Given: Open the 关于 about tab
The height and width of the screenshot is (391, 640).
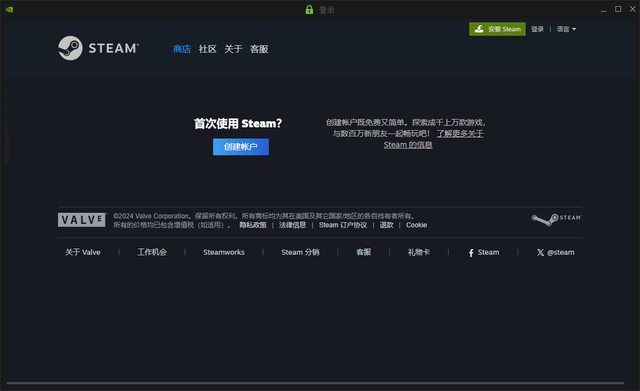Looking at the screenshot, I should [233, 49].
